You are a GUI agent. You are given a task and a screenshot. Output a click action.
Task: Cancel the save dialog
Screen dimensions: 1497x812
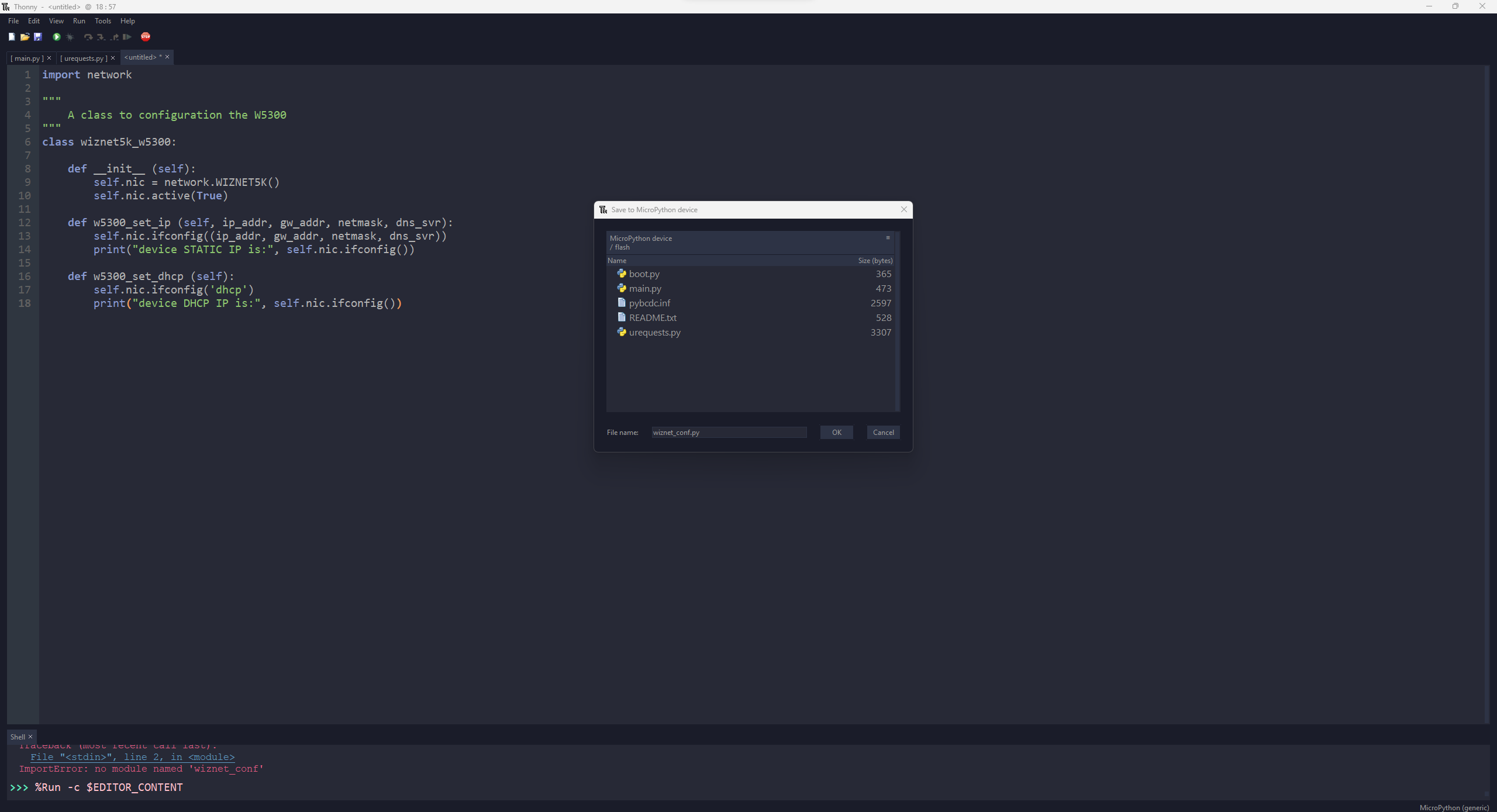pyautogui.click(x=882, y=432)
